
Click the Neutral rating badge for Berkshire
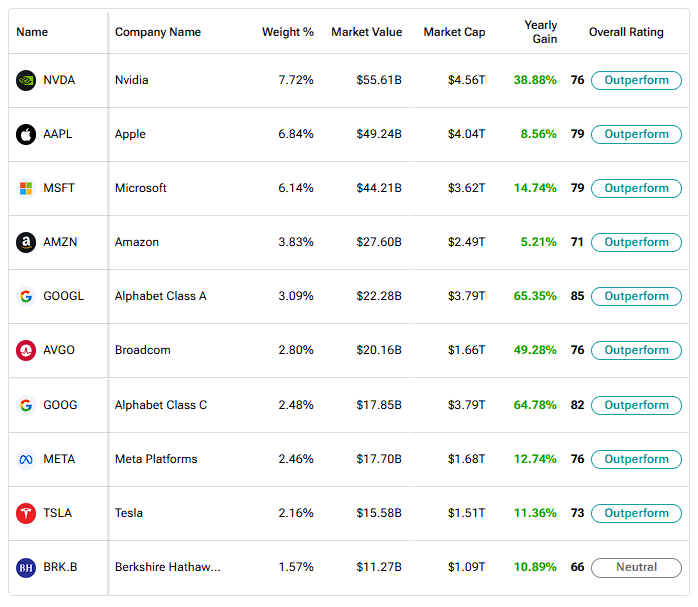point(636,567)
